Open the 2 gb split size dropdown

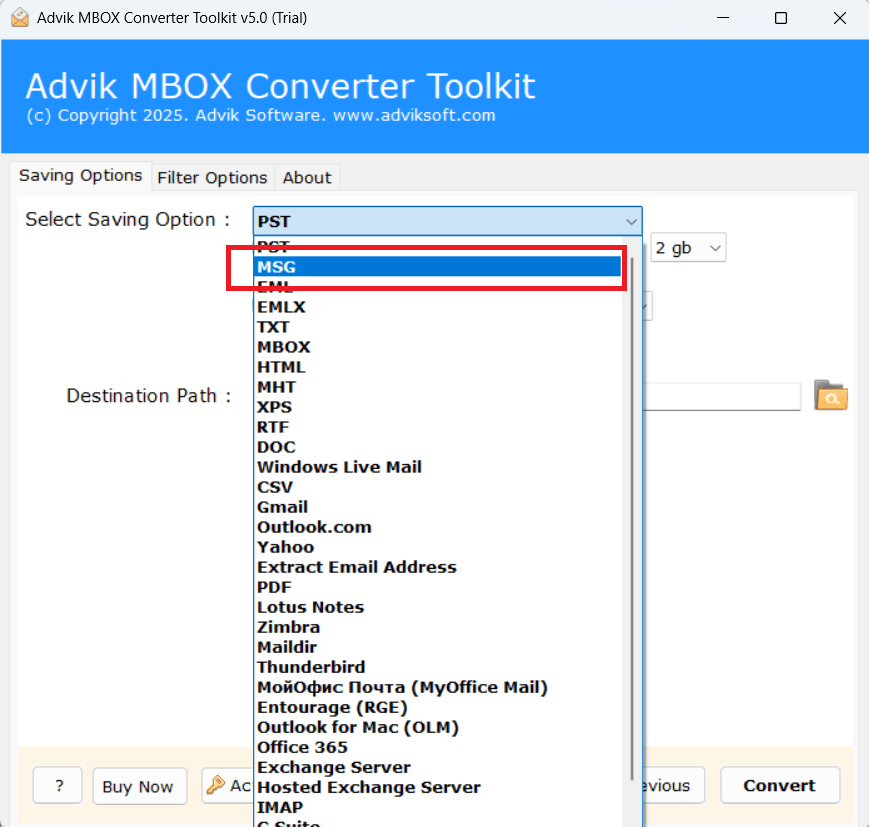click(688, 247)
